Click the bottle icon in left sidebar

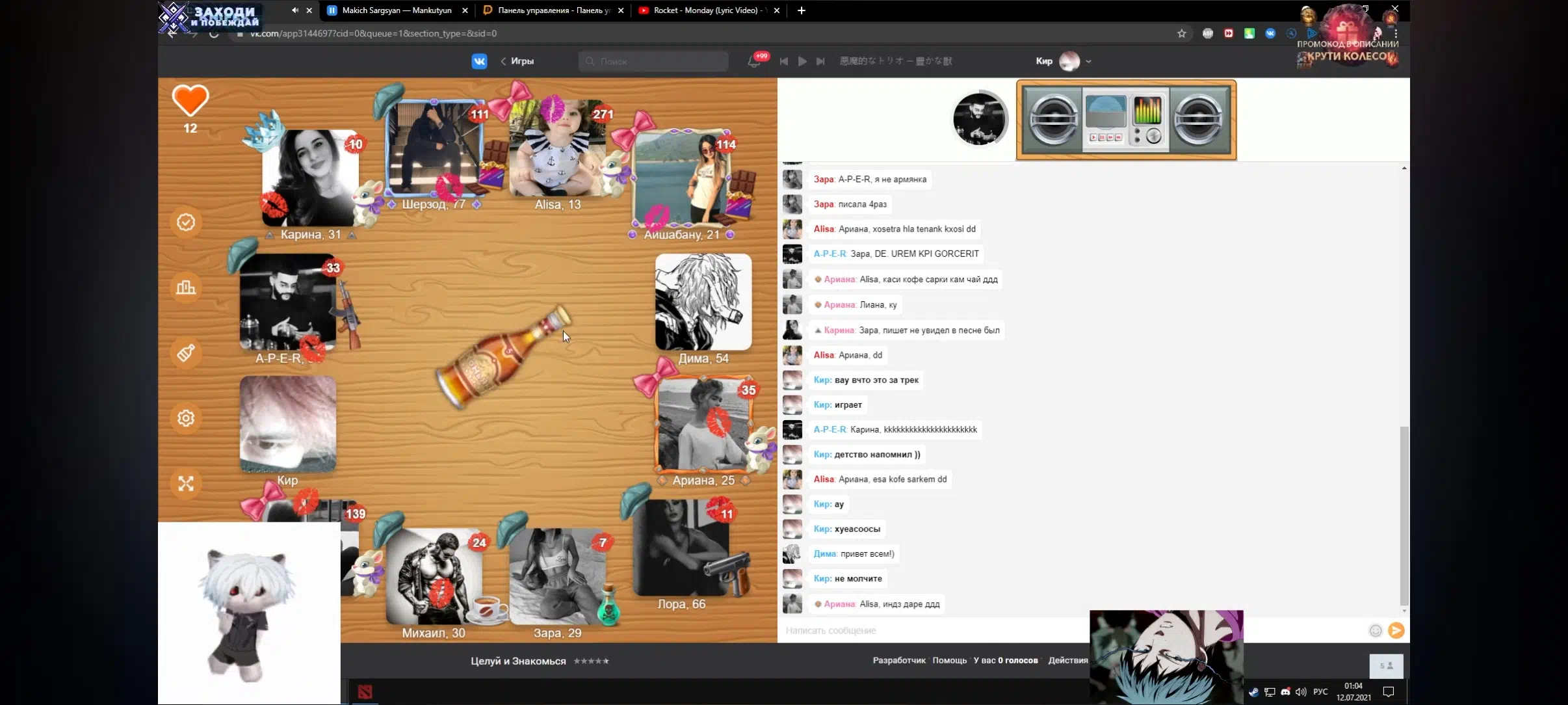pyautogui.click(x=186, y=353)
